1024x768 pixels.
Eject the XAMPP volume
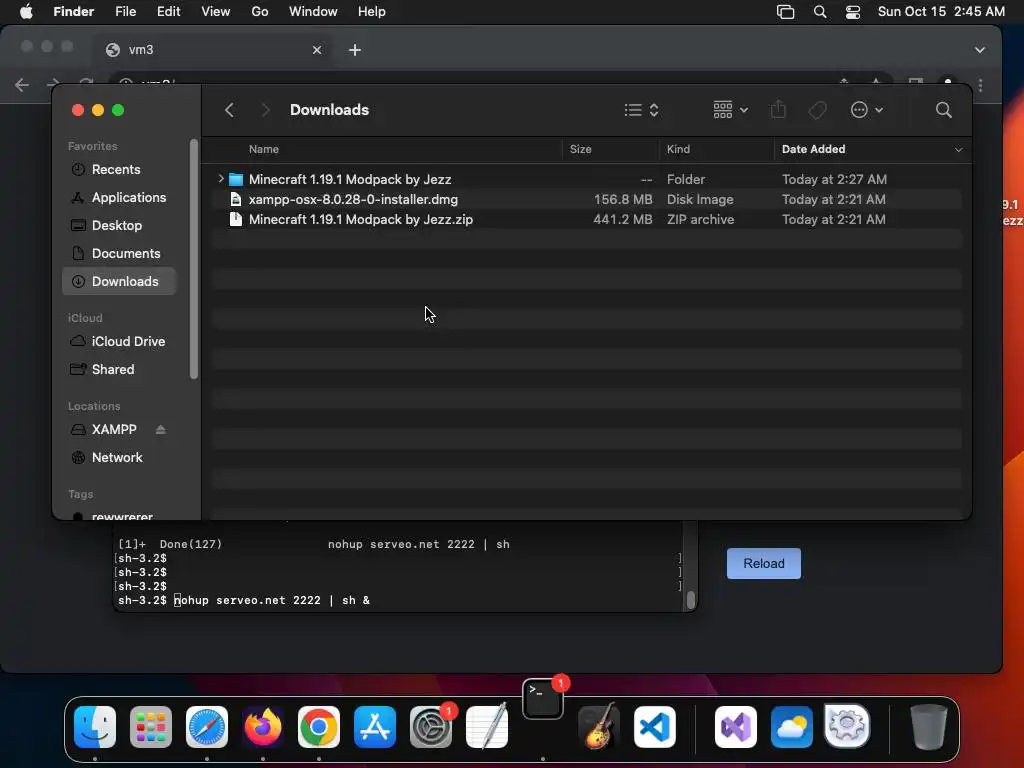[161, 430]
